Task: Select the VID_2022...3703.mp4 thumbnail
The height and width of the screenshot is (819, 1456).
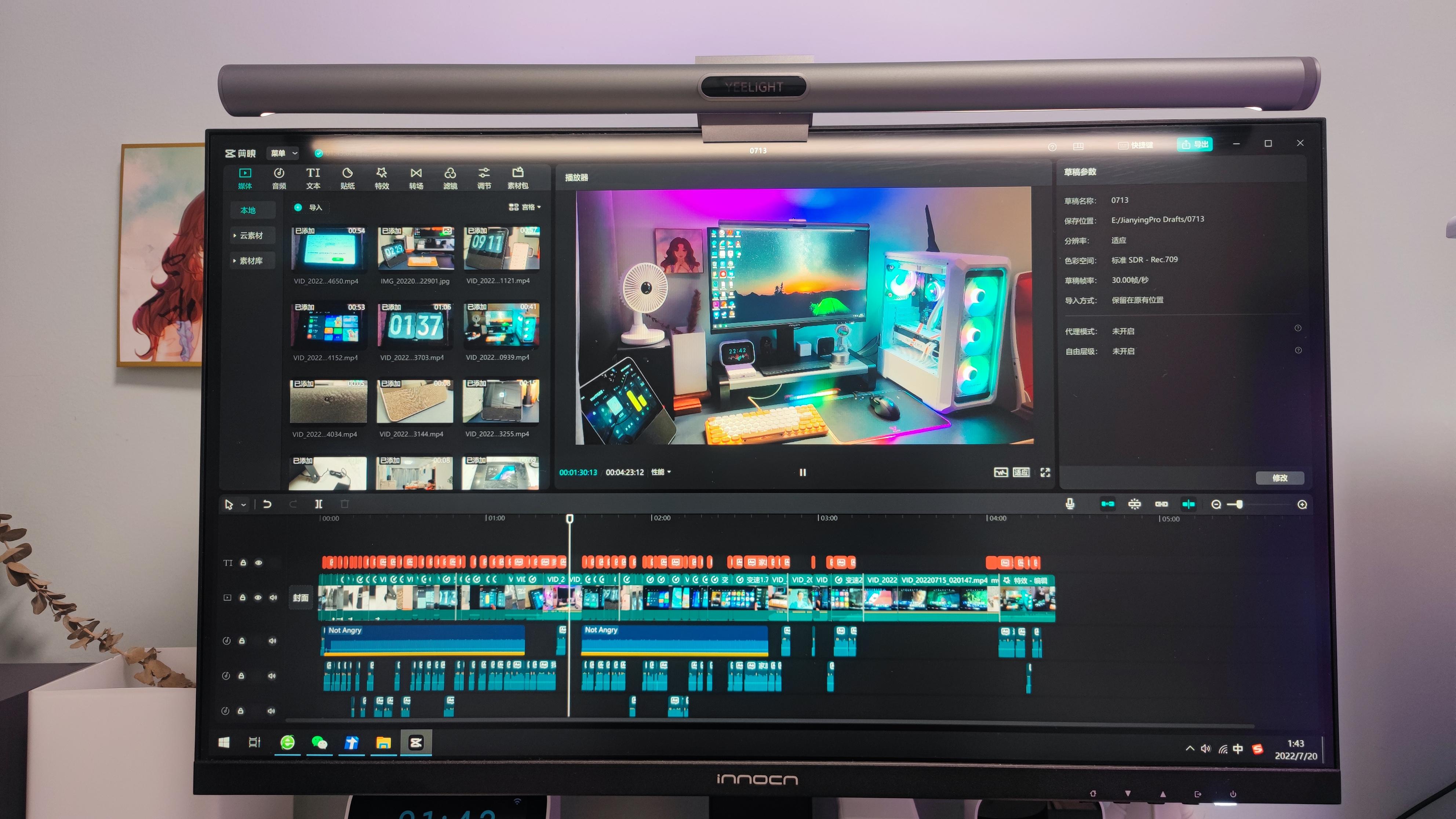Action: pos(415,326)
